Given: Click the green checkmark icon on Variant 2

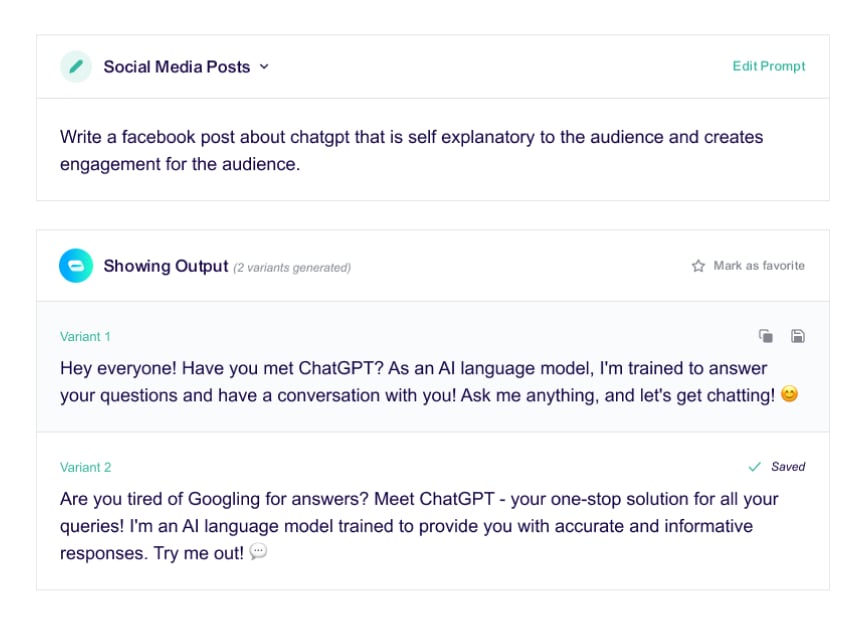Looking at the screenshot, I should 755,467.
